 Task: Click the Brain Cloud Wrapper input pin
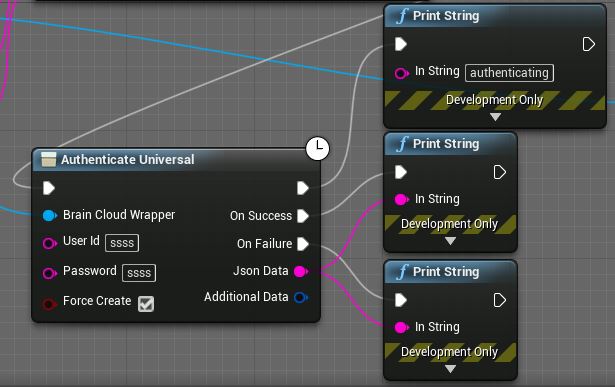(50, 215)
